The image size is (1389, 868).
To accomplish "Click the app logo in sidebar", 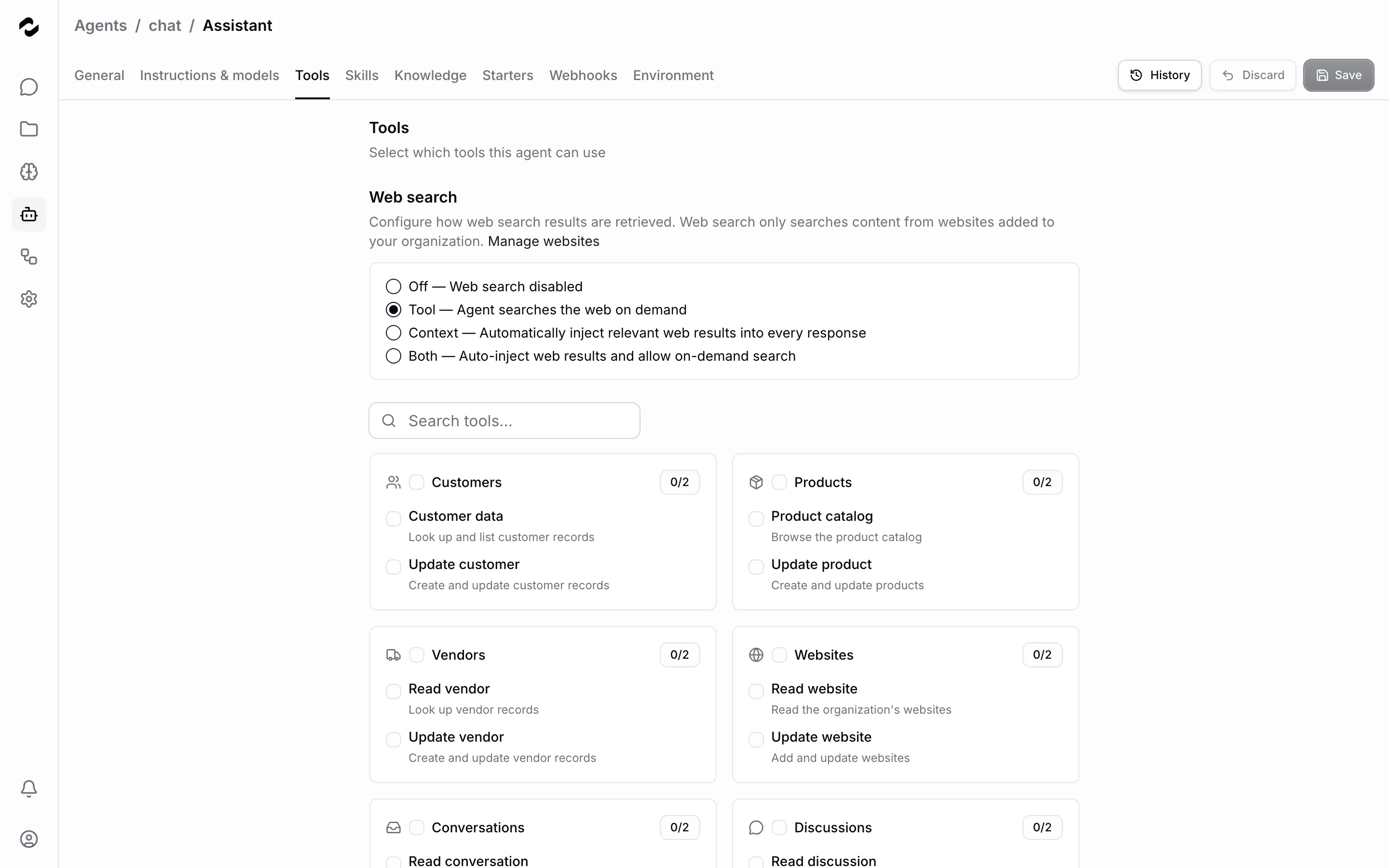I will pos(29,27).
